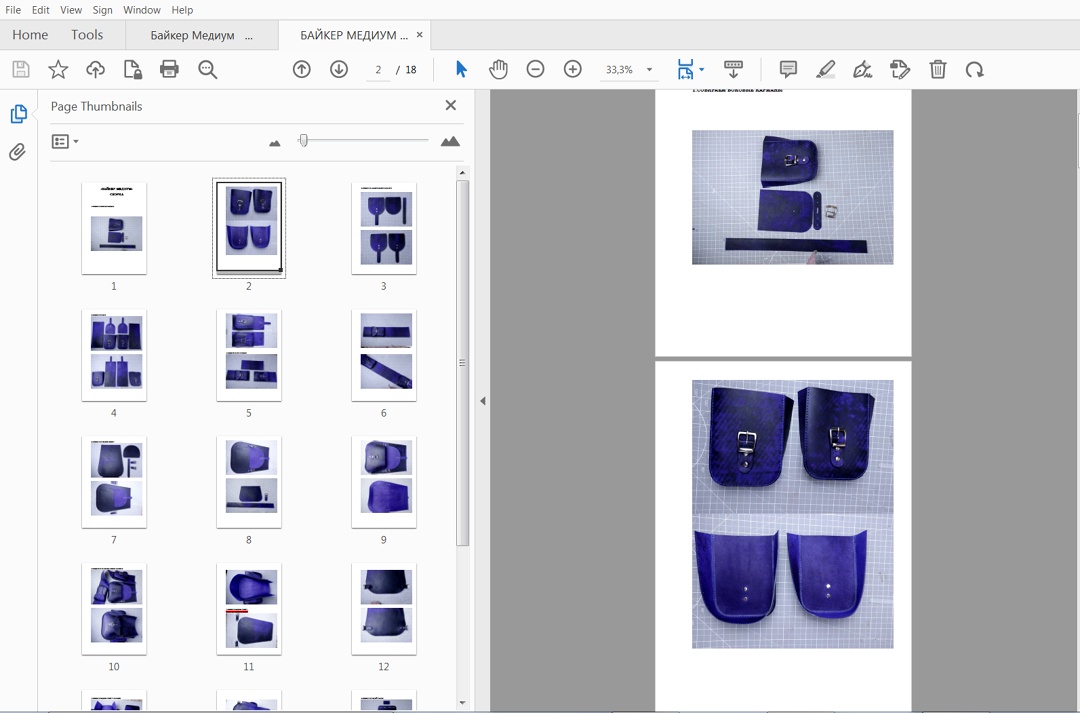Select the Hand pan tool
The width and height of the screenshot is (1080, 713).
coord(498,69)
